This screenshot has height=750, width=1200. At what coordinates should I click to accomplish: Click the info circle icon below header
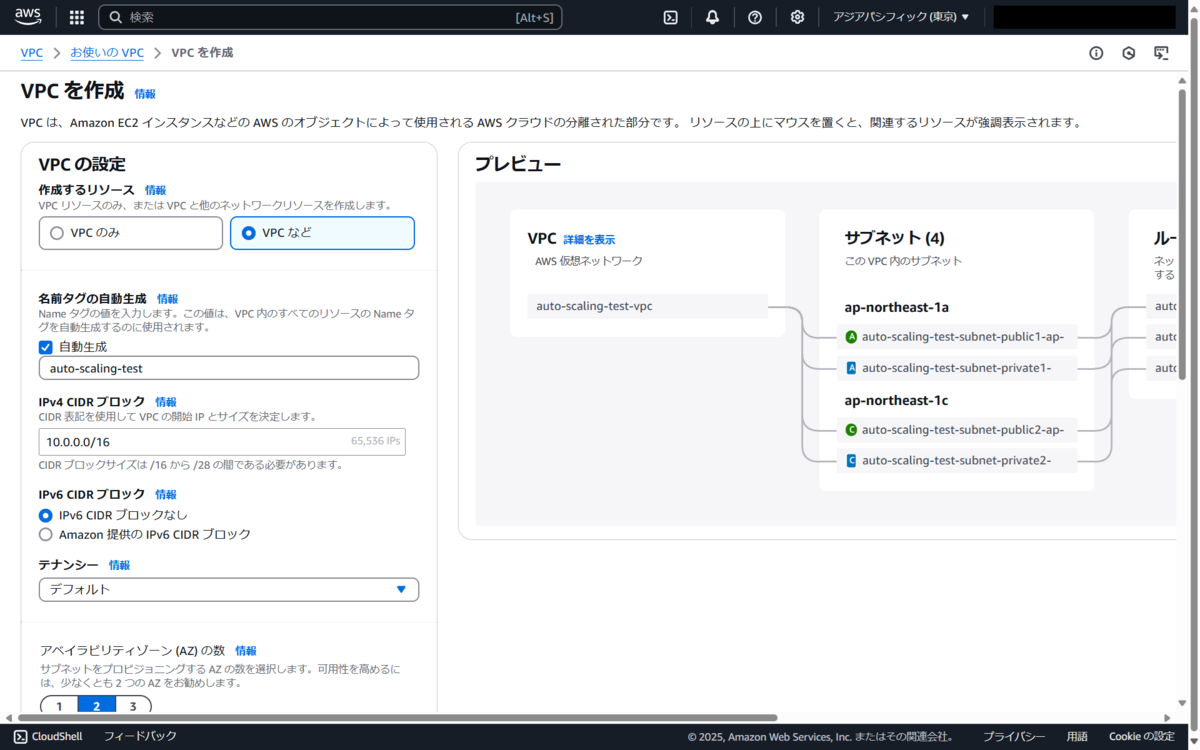point(1096,53)
